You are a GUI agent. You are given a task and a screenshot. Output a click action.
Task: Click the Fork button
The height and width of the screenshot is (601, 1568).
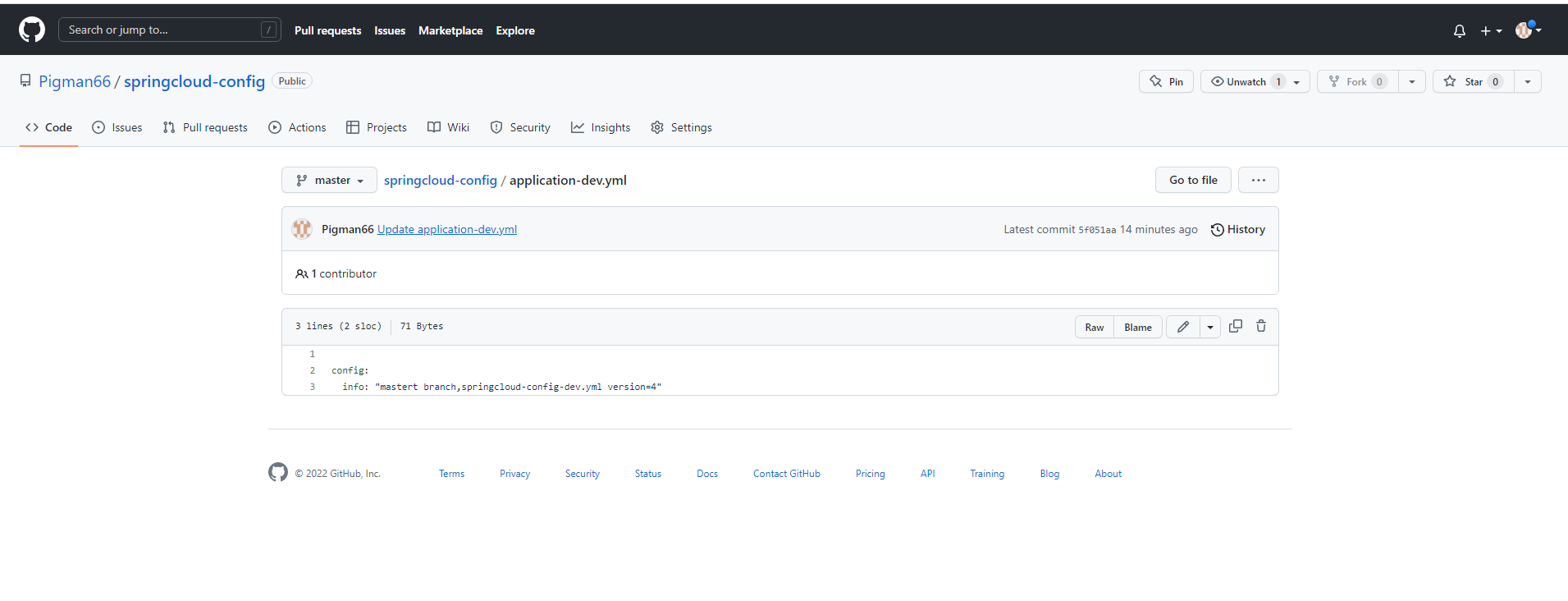pyautogui.click(x=1358, y=81)
